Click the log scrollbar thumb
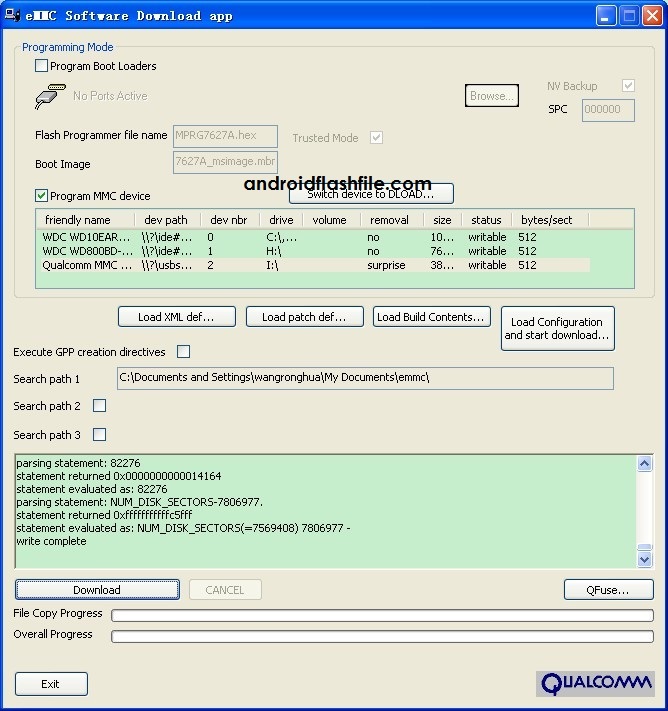 click(644, 547)
